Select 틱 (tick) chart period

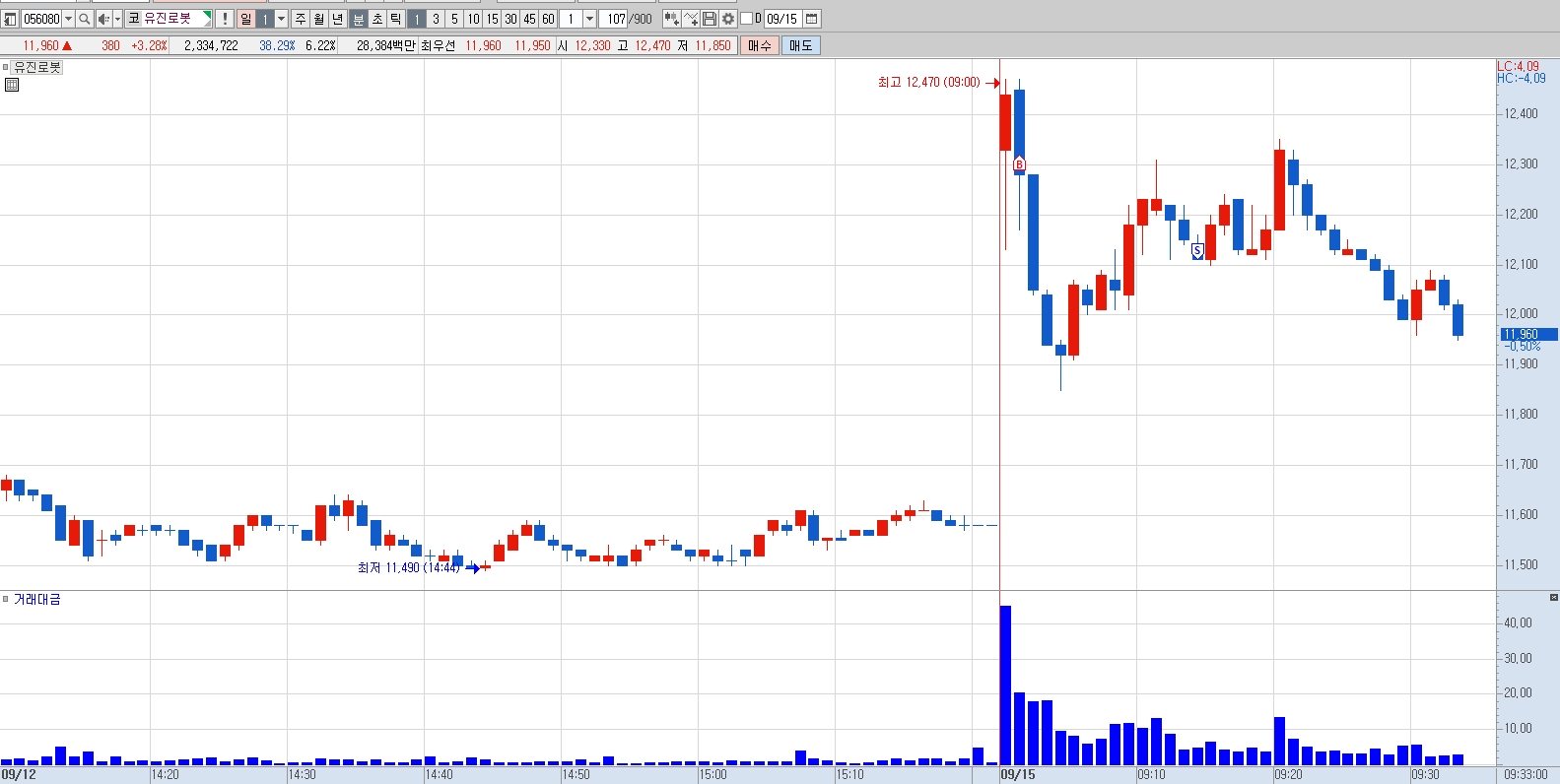[x=396, y=19]
